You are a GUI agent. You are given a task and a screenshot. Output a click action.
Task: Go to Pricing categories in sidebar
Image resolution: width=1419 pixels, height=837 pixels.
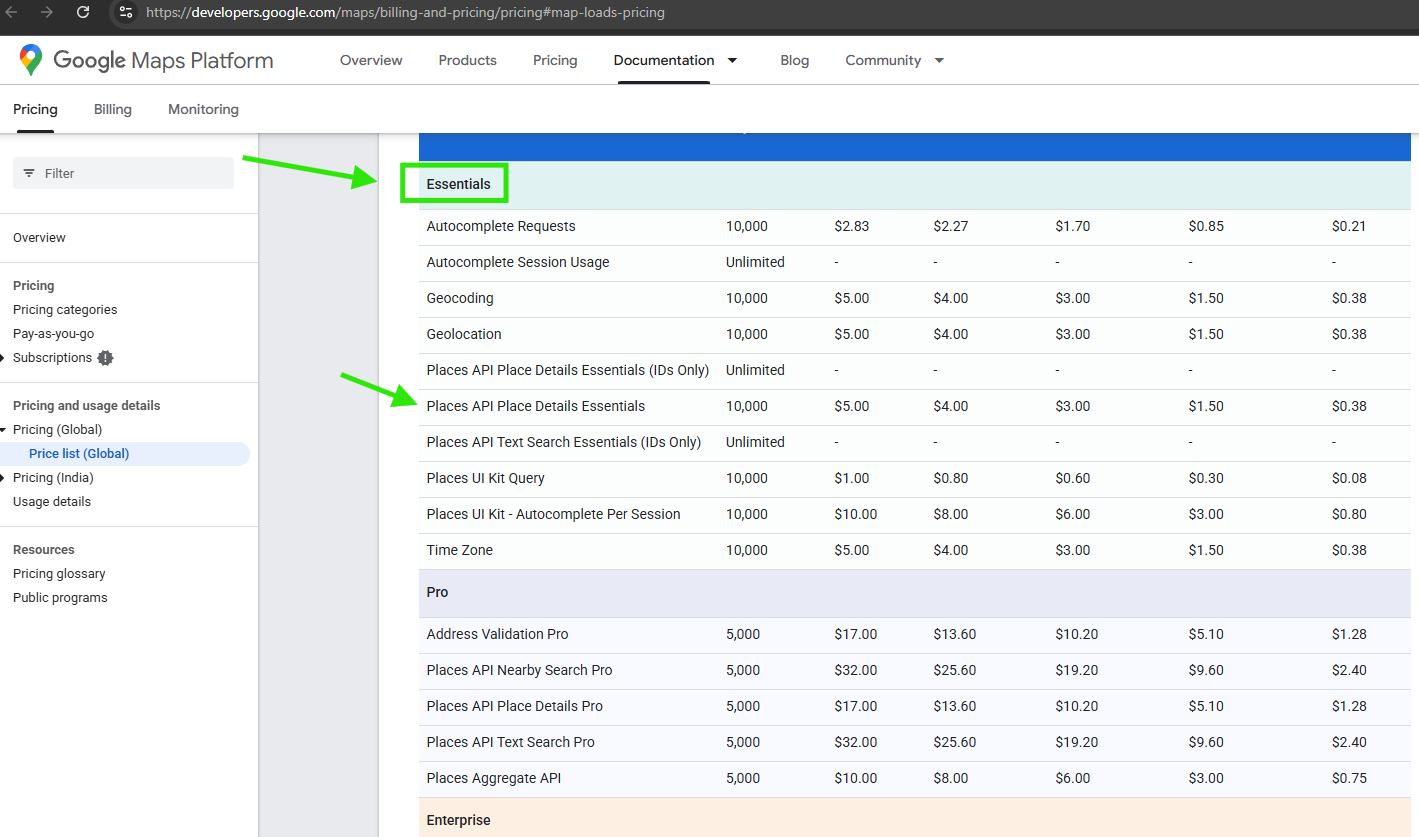[x=65, y=310]
